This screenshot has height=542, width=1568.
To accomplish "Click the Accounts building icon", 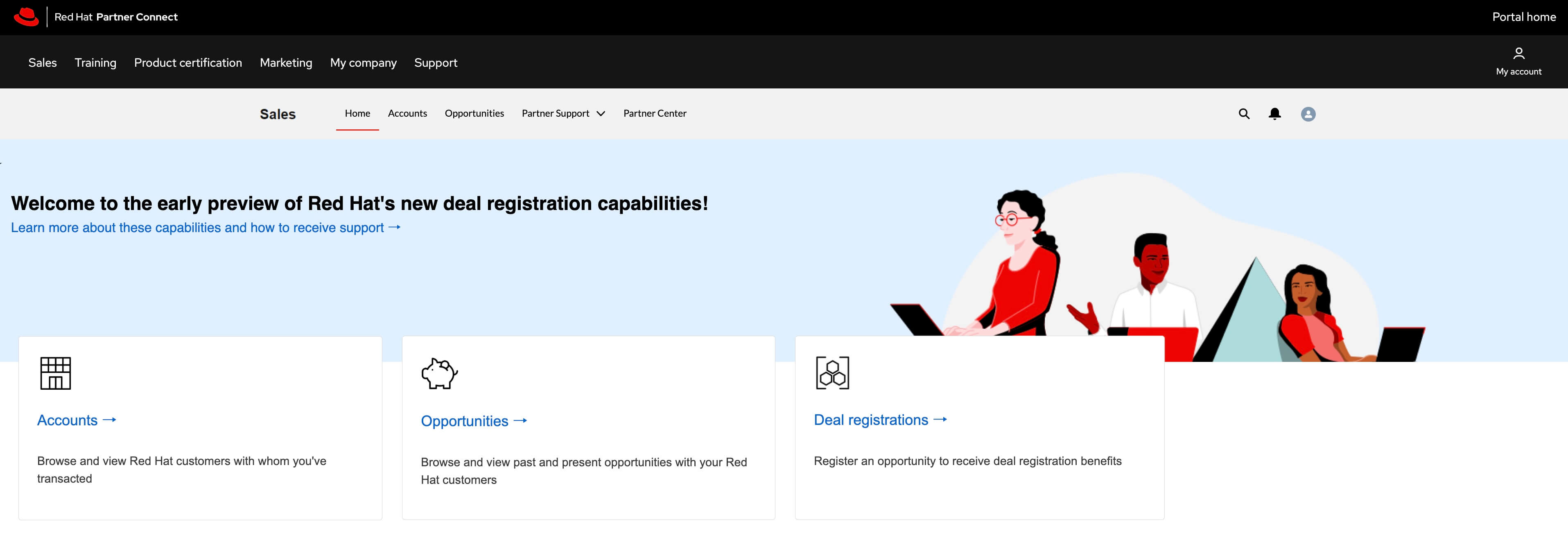I will 55,373.
